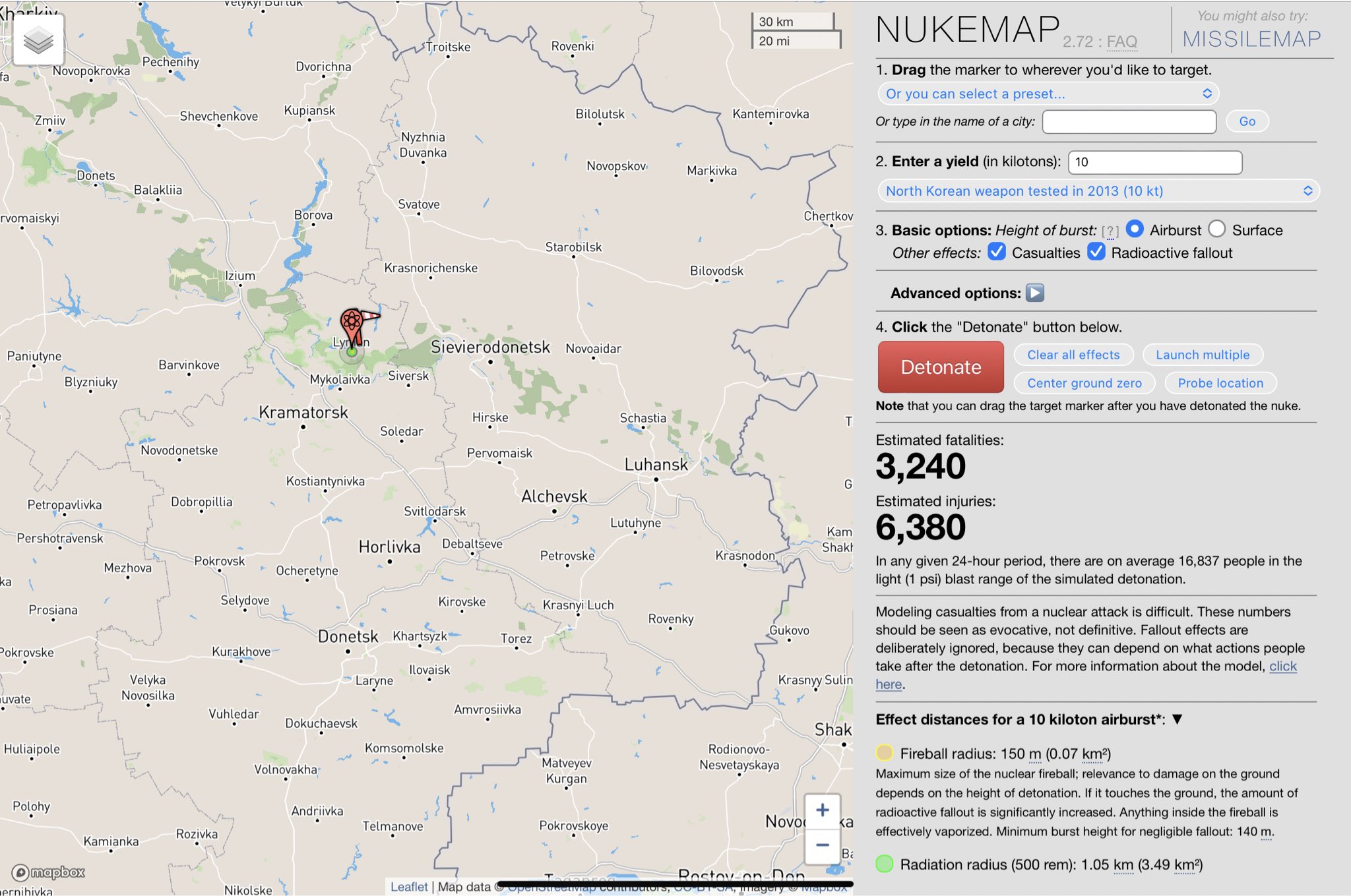Image resolution: width=1351 pixels, height=896 pixels.
Task: Select the Airburst radio button
Action: (x=1135, y=229)
